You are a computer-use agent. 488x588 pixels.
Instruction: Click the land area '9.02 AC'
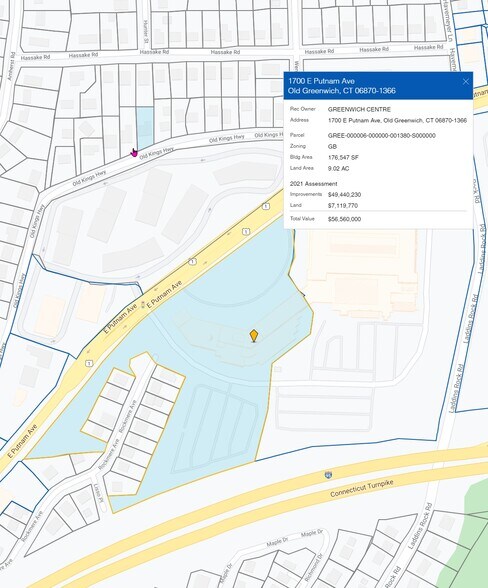[x=338, y=168]
